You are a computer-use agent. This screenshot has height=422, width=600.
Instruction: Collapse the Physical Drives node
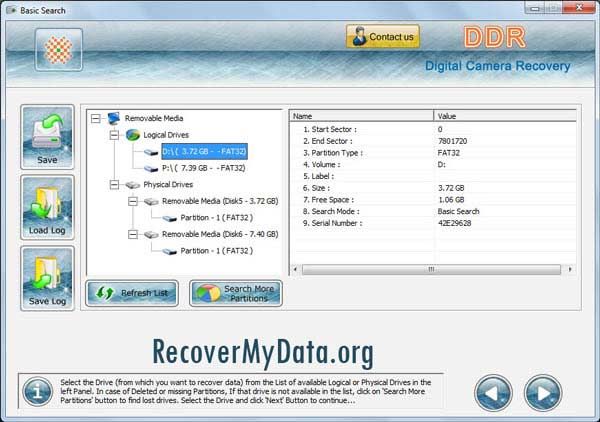click(x=114, y=185)
